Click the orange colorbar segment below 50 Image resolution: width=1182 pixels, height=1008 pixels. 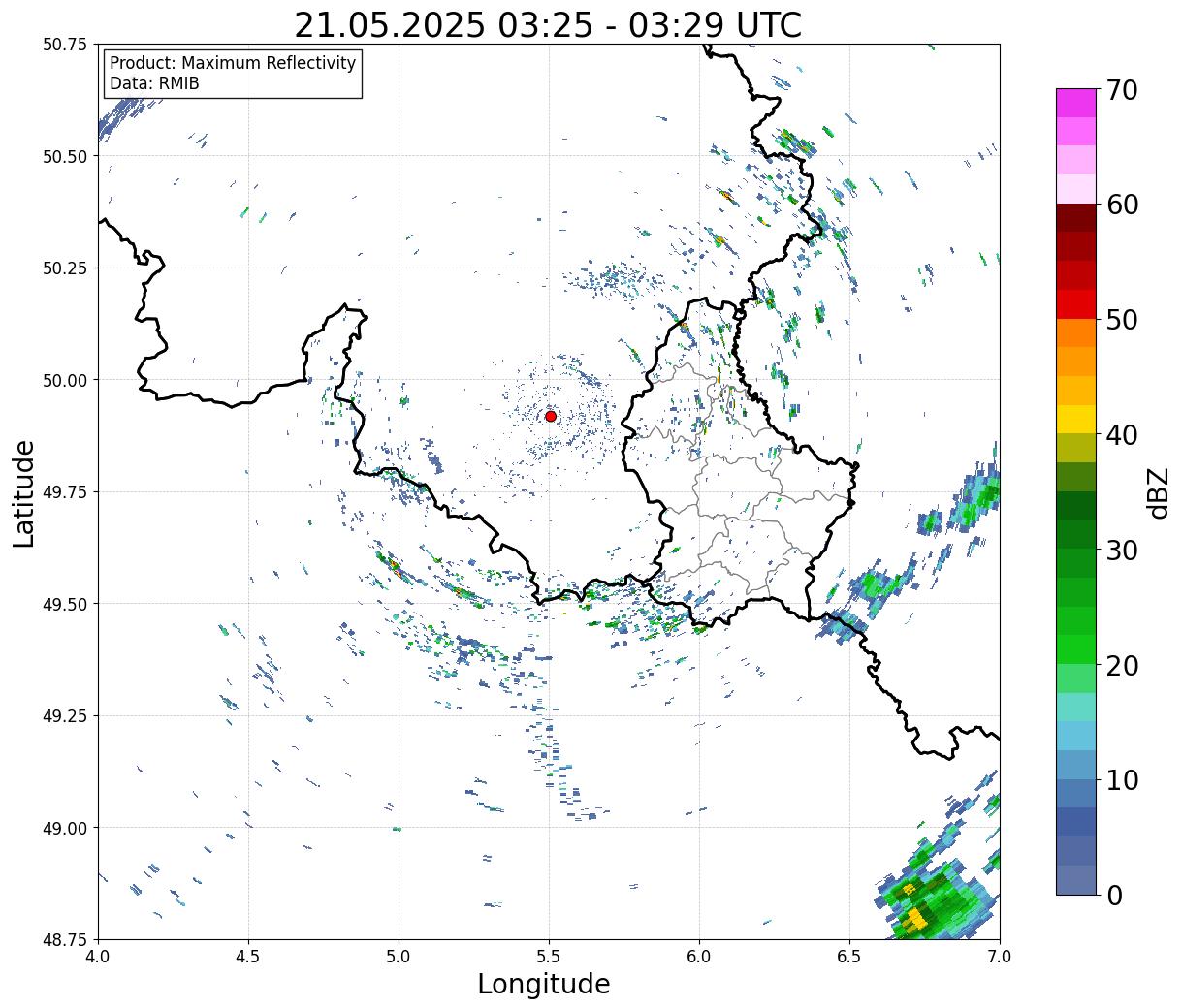coord(1076,332)
